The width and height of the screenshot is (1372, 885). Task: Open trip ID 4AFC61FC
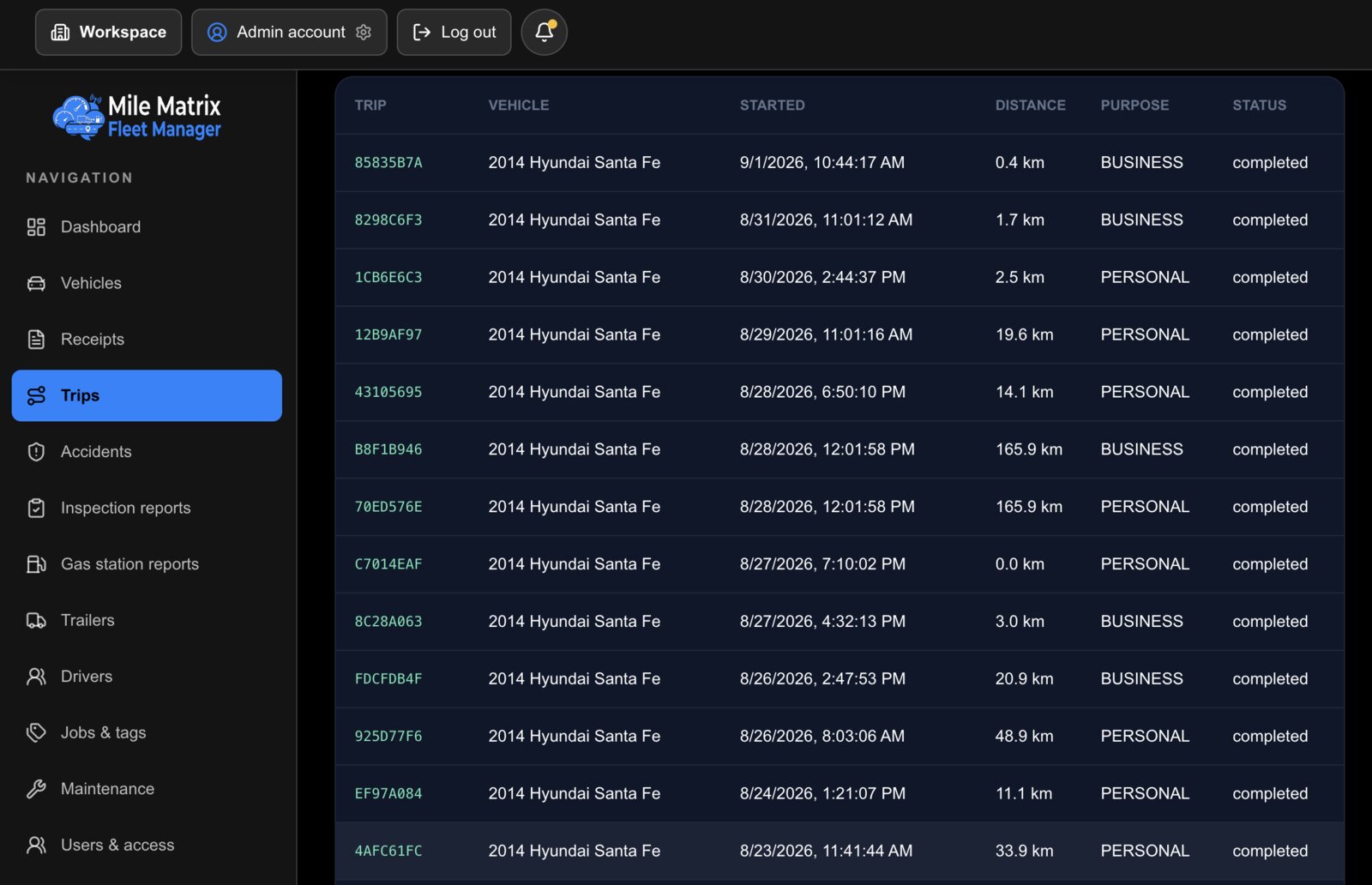pyautogui.click(x=388, y=852)
